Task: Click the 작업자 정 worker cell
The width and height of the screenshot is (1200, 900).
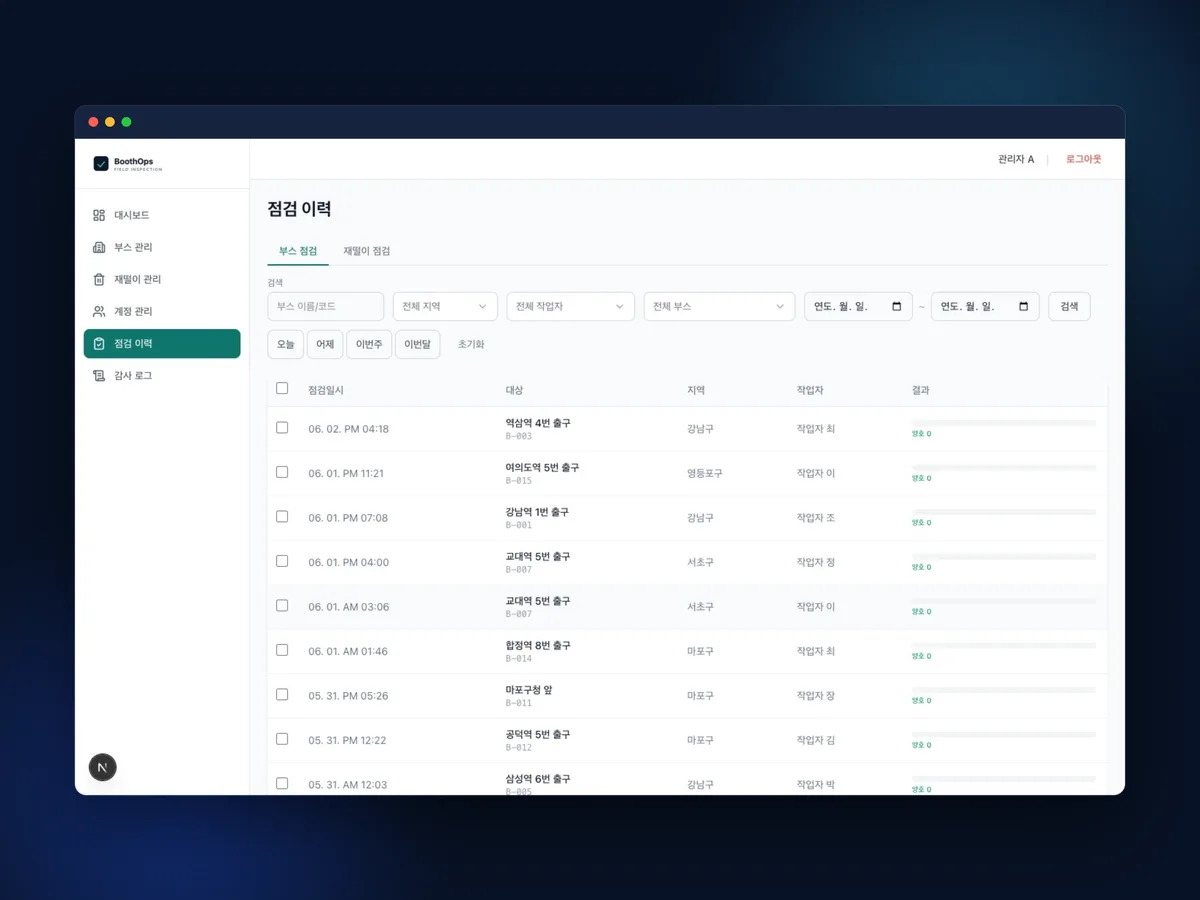Action: point(816,562)
